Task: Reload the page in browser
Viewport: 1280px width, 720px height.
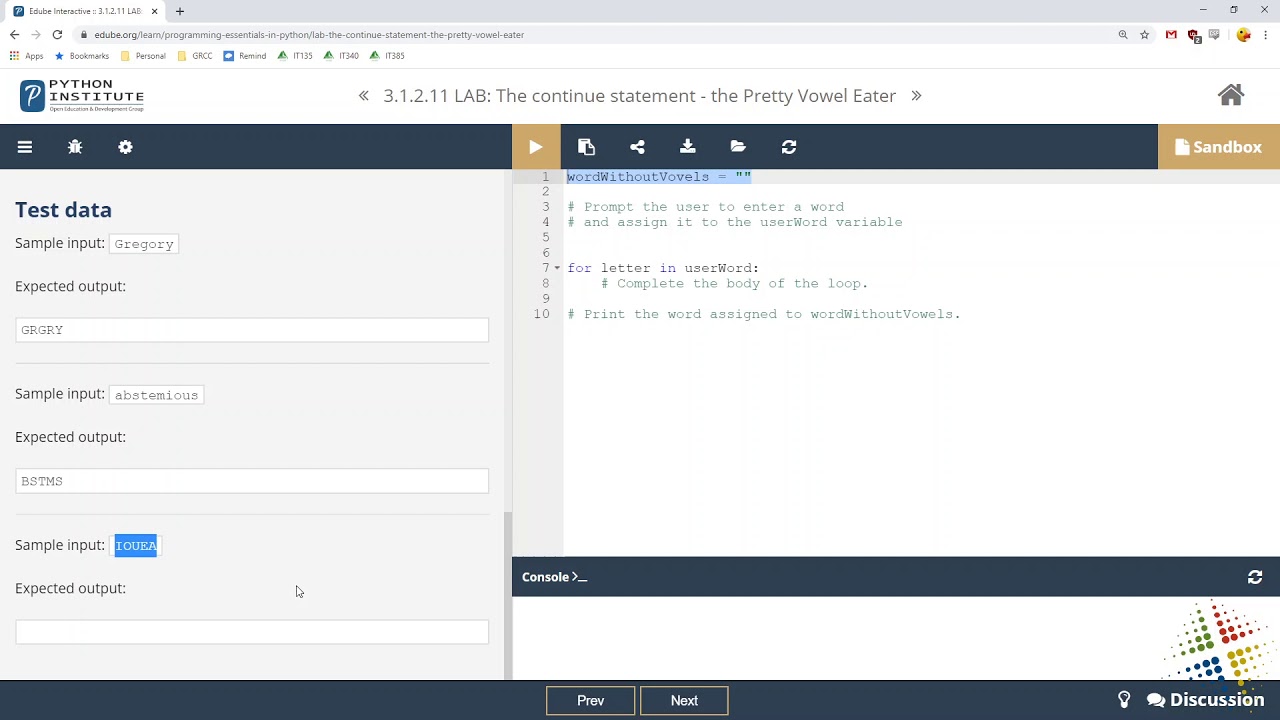Action: (57, 34)
